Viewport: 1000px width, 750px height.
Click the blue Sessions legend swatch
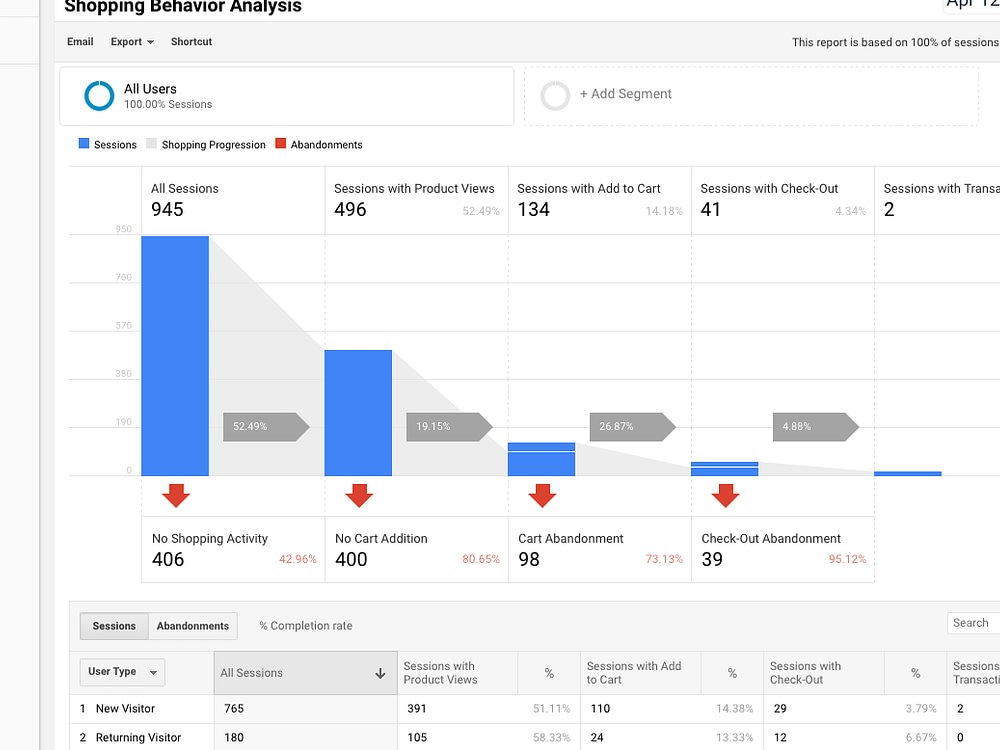click(84, 143)
